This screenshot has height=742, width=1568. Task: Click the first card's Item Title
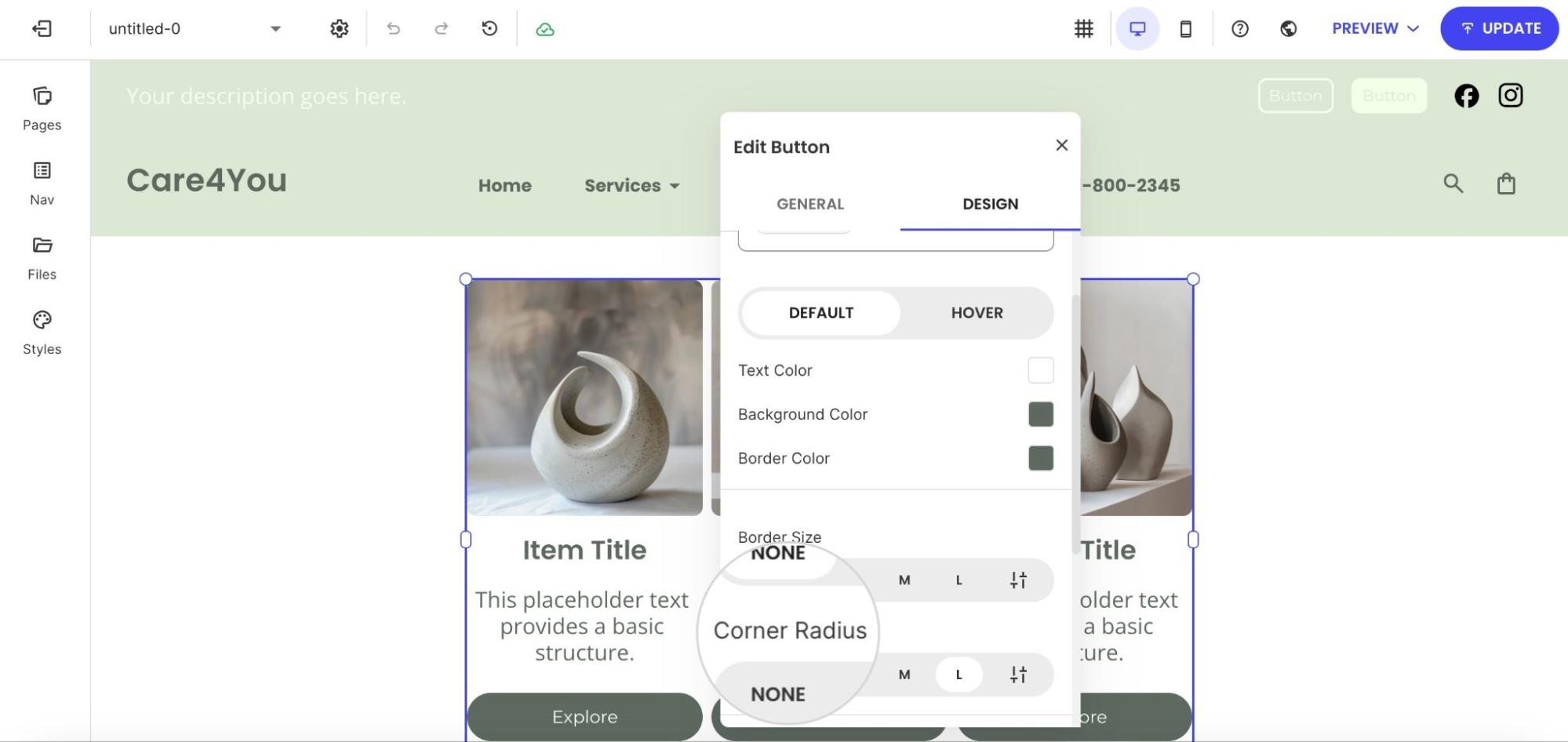coord(584,550)
